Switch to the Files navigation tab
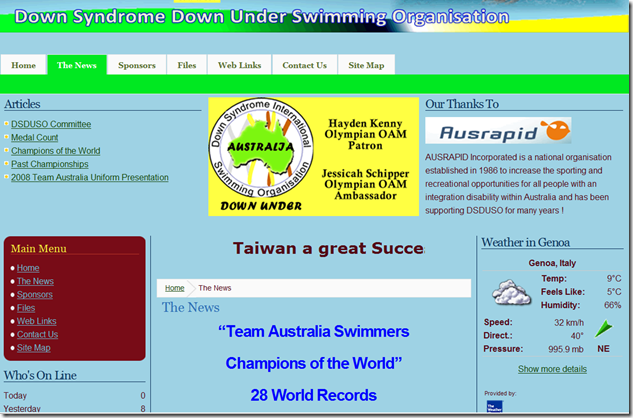Viewport: 633px width, 418px height. point(187,65)
